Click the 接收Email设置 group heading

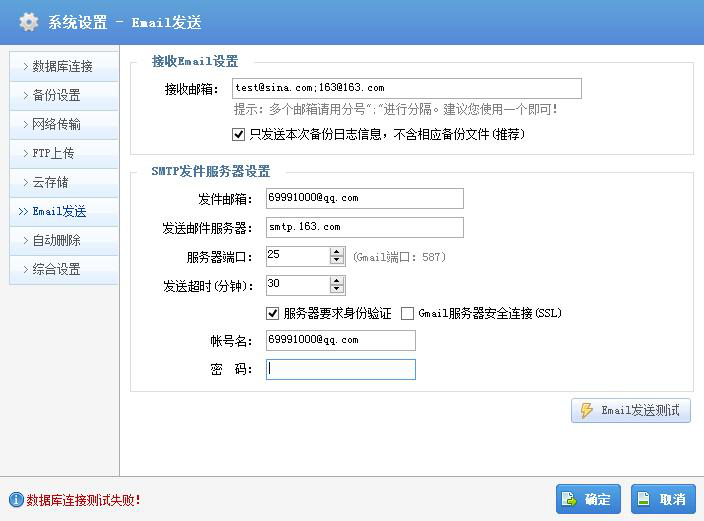(x=195, y=61)
